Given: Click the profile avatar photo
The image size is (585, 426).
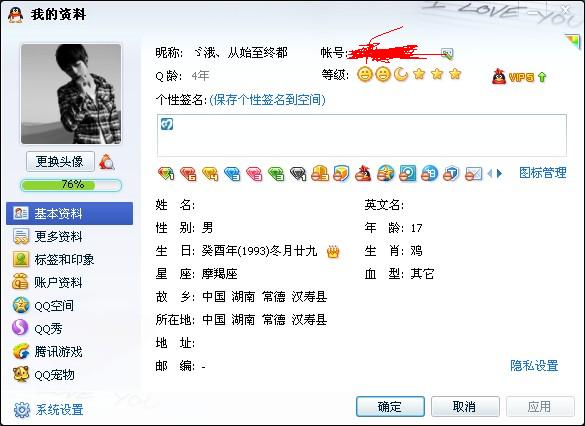Looking at the screenshot, I should pos(71,94).
